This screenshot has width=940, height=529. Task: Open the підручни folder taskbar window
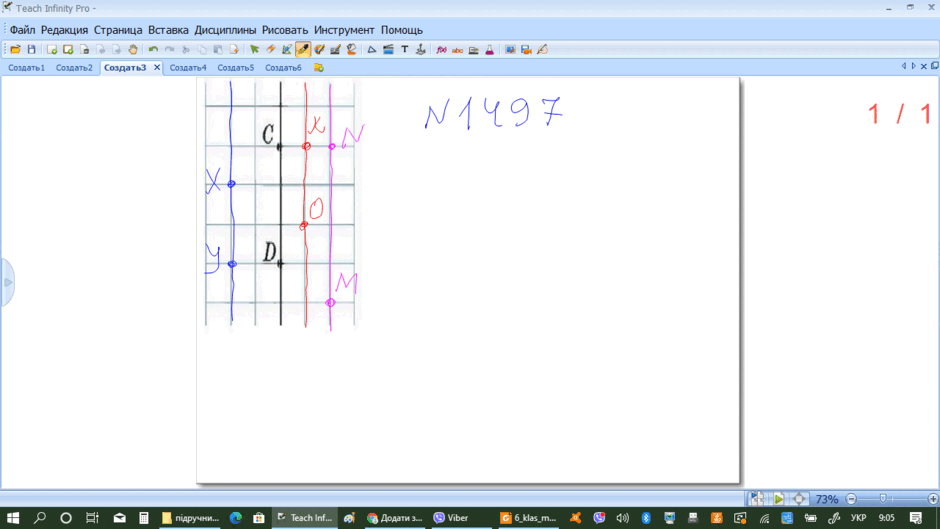tap(191, 518)
